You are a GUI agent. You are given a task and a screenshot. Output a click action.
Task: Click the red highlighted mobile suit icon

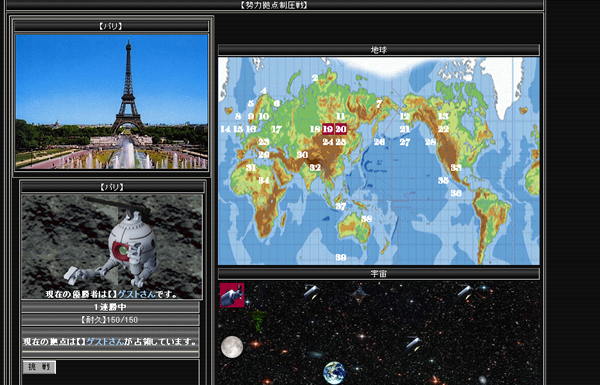pos(232,295)
